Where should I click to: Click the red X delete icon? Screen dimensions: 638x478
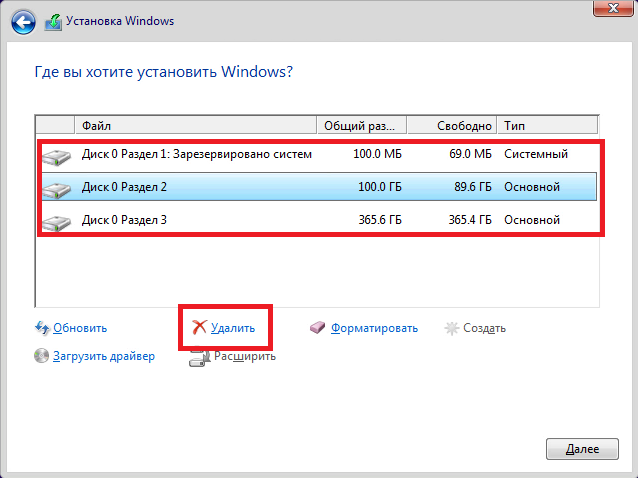pos(199,327)
